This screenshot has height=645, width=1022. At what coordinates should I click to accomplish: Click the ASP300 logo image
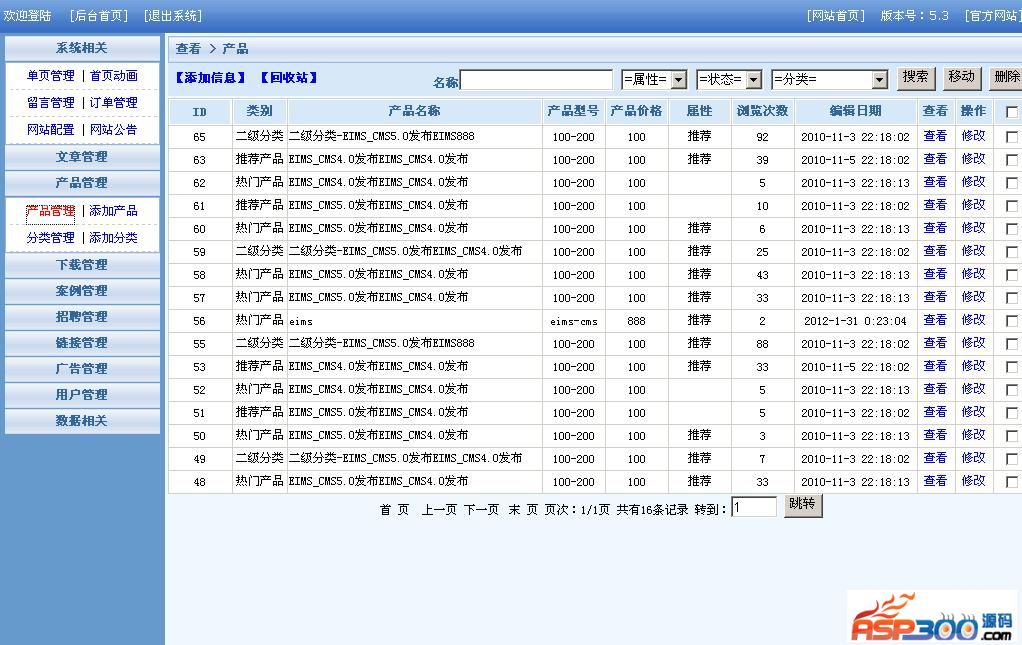[x=932, y=617]
